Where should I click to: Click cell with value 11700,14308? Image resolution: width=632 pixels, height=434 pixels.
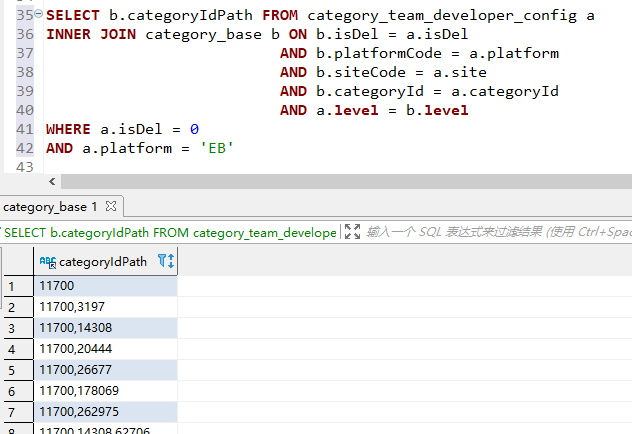106,328
